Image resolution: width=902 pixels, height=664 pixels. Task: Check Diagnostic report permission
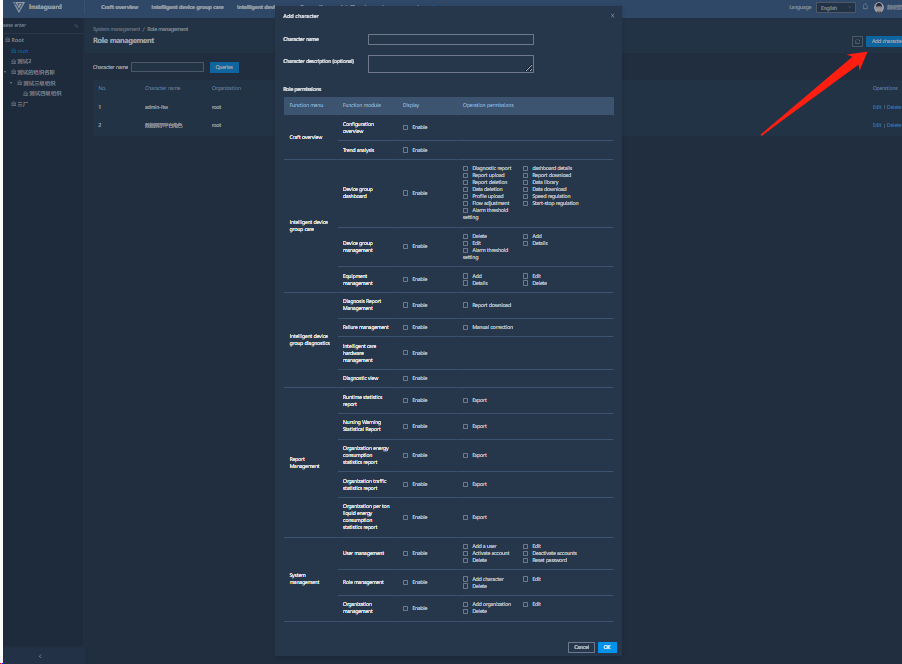point(465,169)
